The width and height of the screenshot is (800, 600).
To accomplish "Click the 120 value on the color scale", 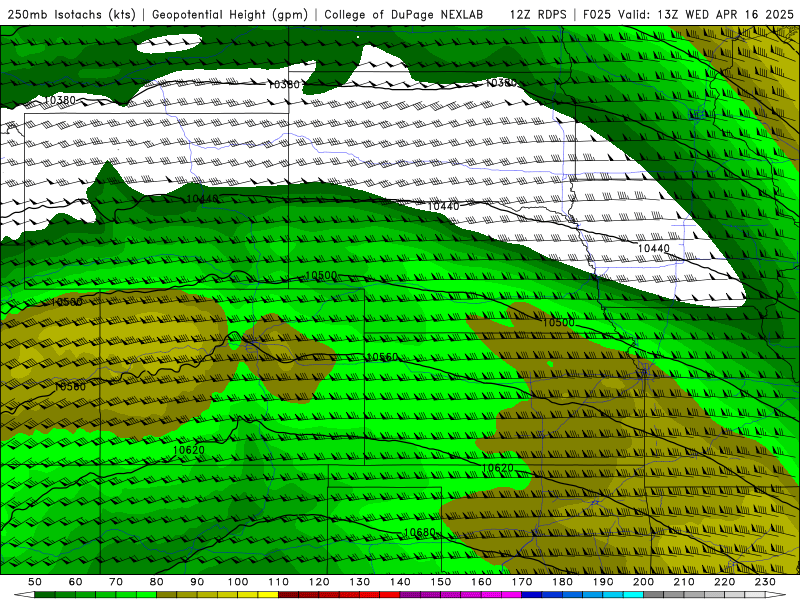I will [319, 582].
